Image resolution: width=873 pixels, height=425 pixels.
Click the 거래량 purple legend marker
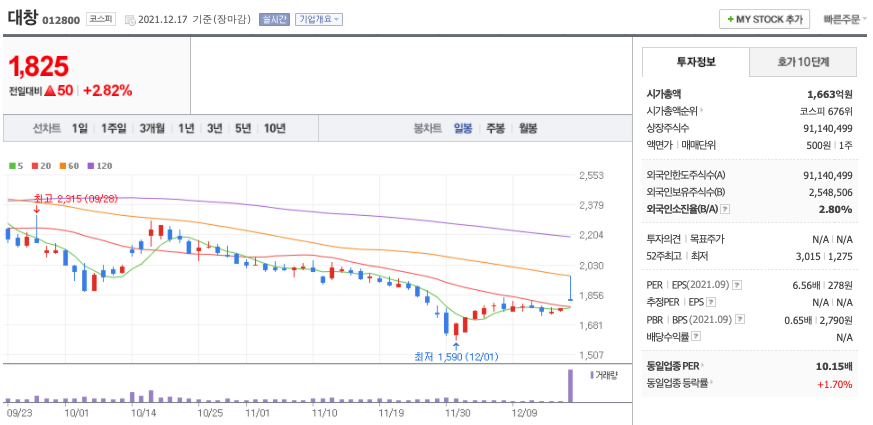click(x=591, y=375)
